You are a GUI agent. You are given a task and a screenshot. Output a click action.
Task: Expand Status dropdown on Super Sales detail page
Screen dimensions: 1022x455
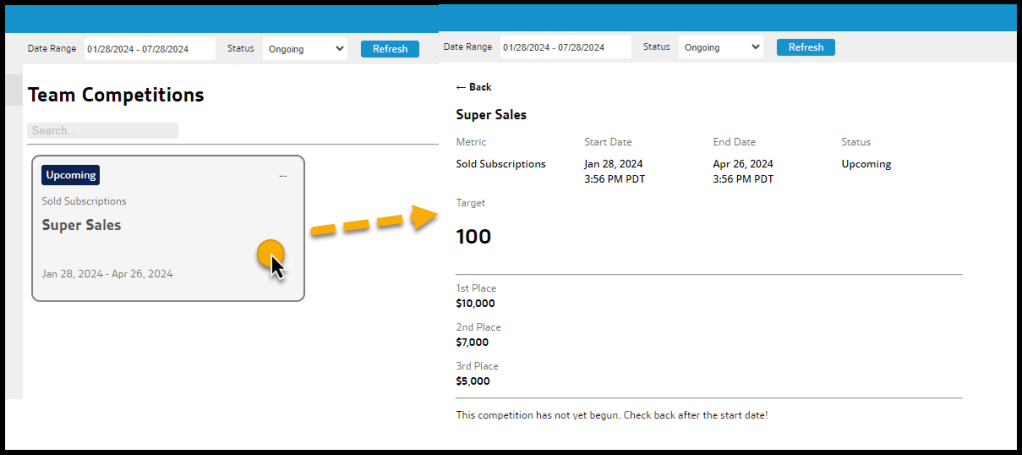[x=720, y=47]
